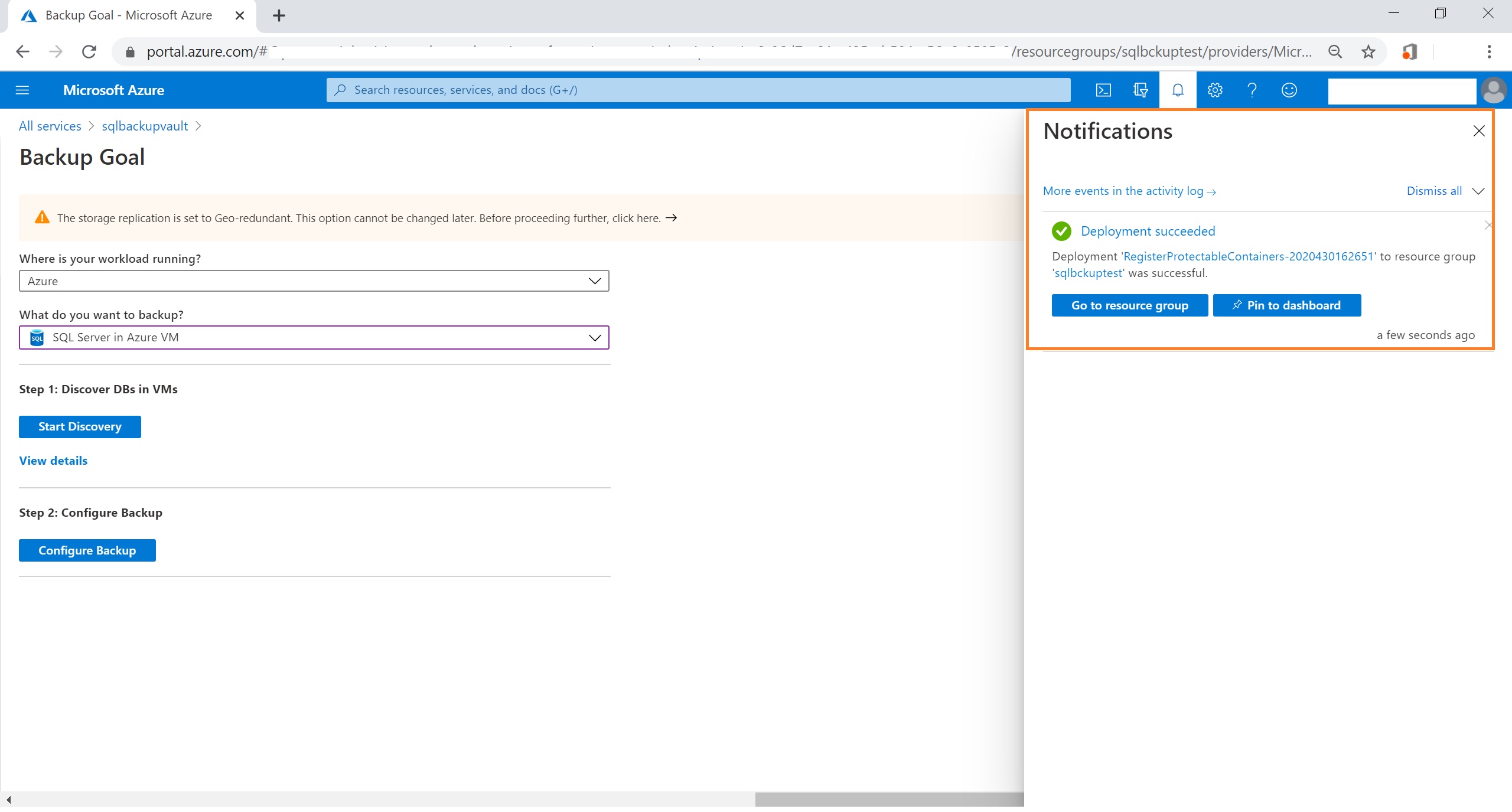This screenshot has height=812, width=1512.
Task: Open the Help question mark icon
Action: 1252,90
